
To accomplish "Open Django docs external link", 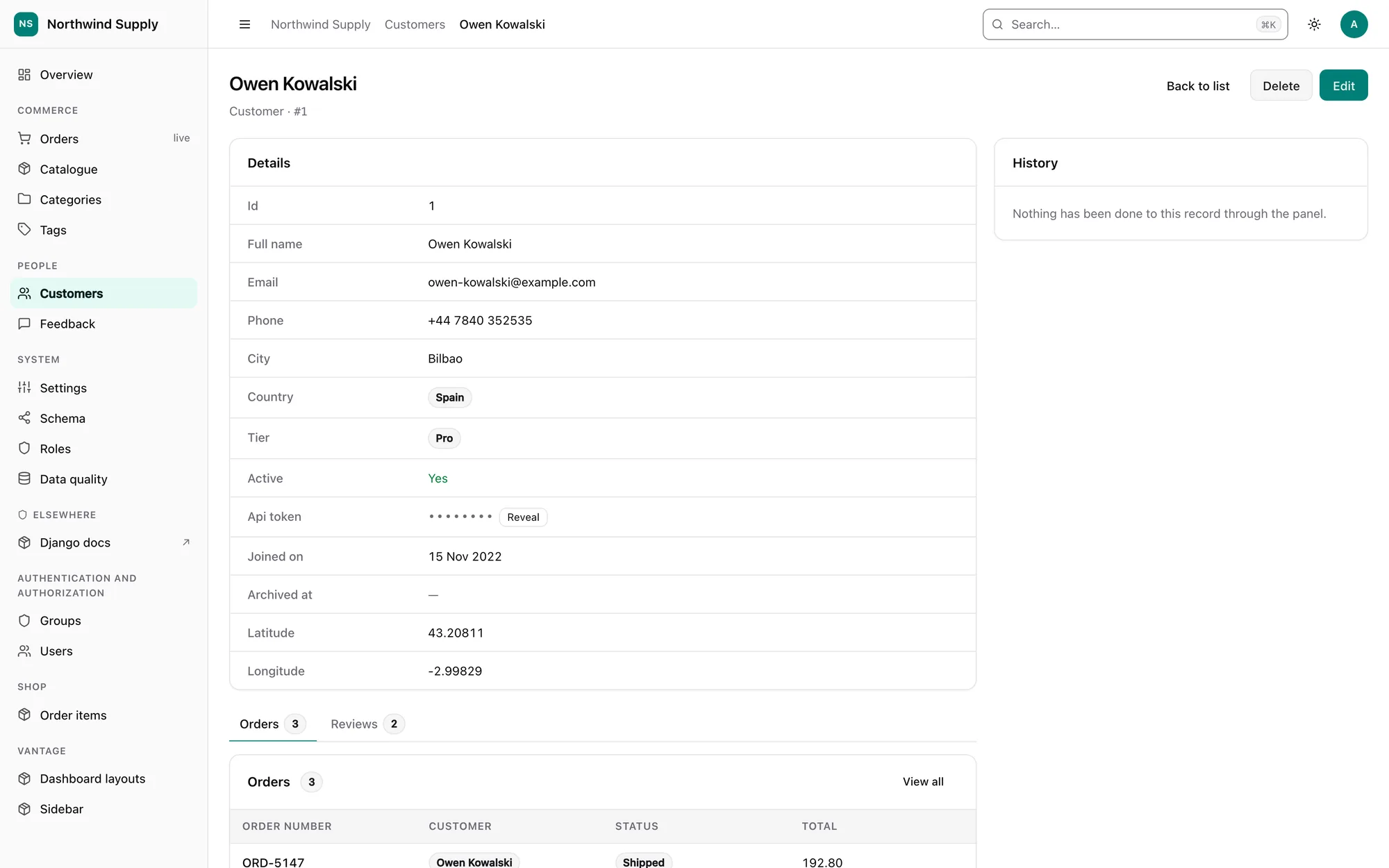I will tap(103, 542).
